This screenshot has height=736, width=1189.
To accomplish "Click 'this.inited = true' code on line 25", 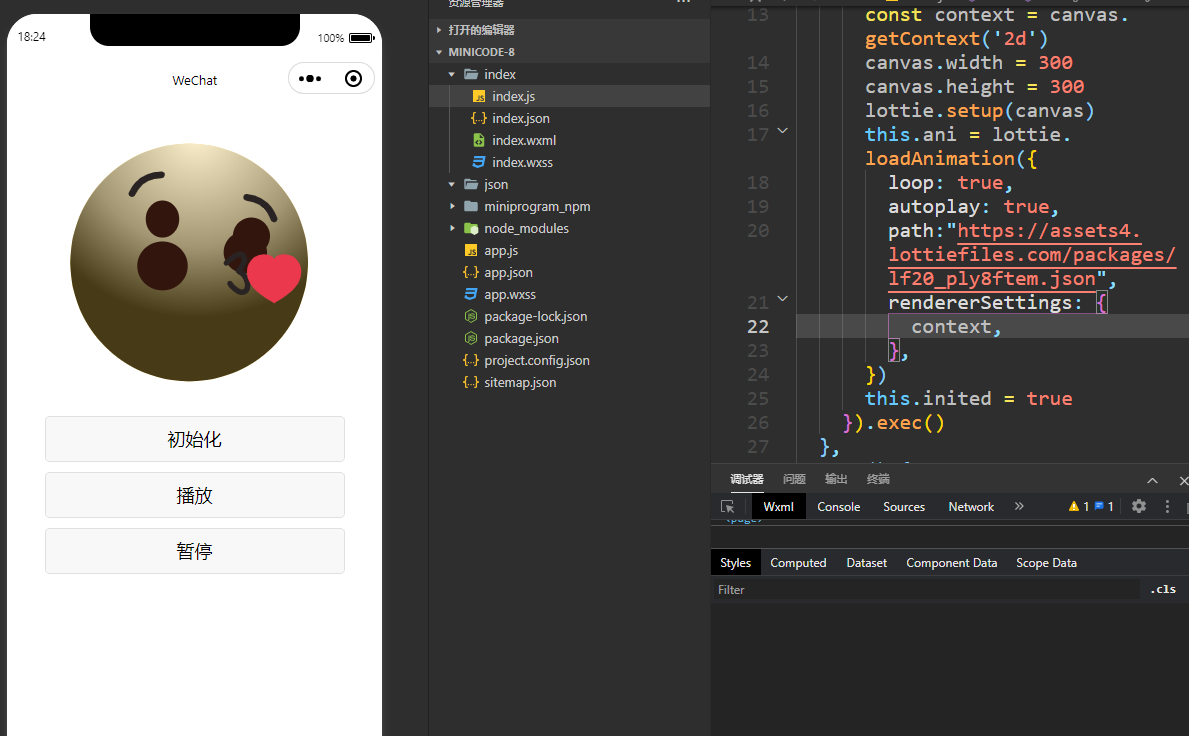I will [968, 399].
